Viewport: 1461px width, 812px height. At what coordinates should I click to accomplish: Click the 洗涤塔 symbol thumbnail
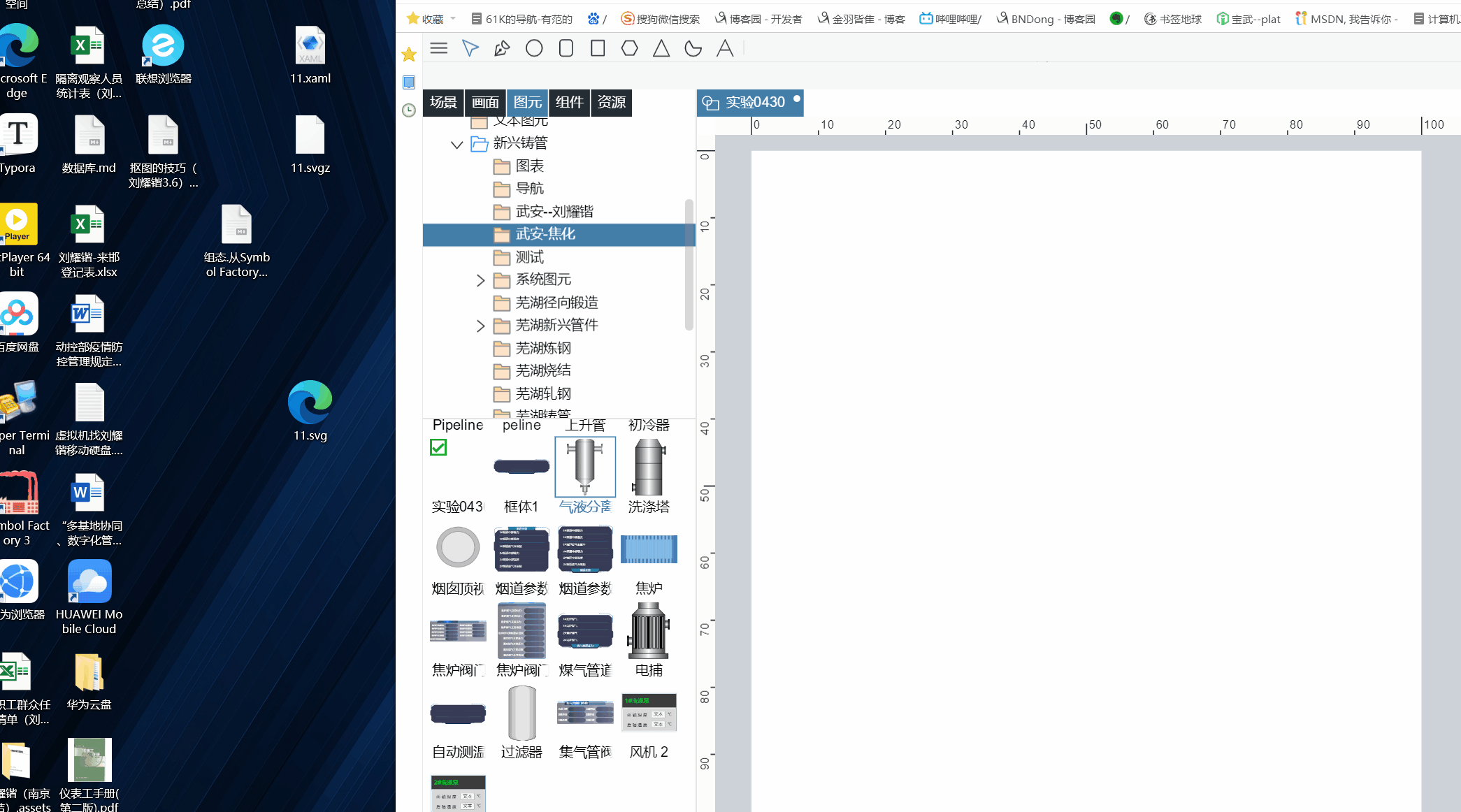pyautogui.click(x=649, y=468)
